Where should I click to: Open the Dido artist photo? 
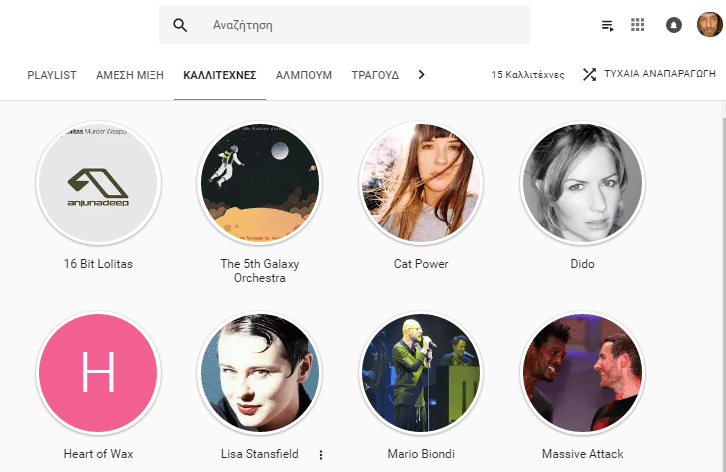[x=582, y=184]
